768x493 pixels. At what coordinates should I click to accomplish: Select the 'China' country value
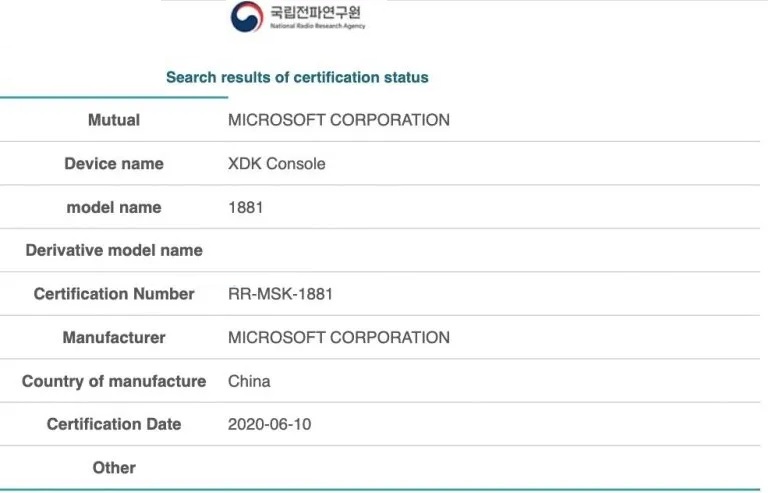[x=249, y=381]
